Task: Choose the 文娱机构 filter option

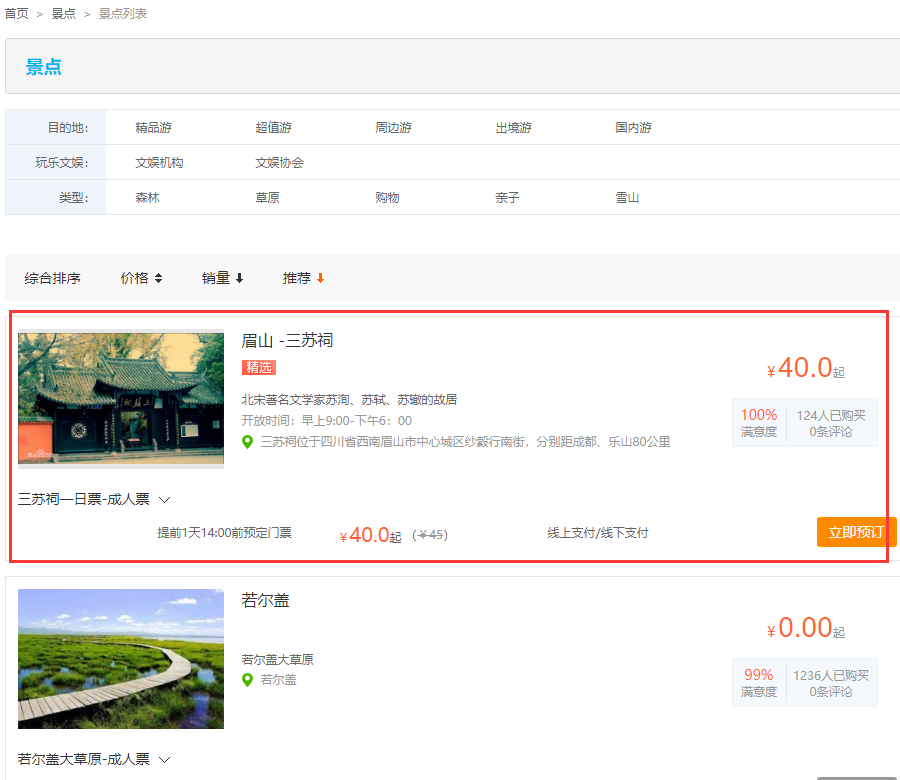Action: point(159,163)
